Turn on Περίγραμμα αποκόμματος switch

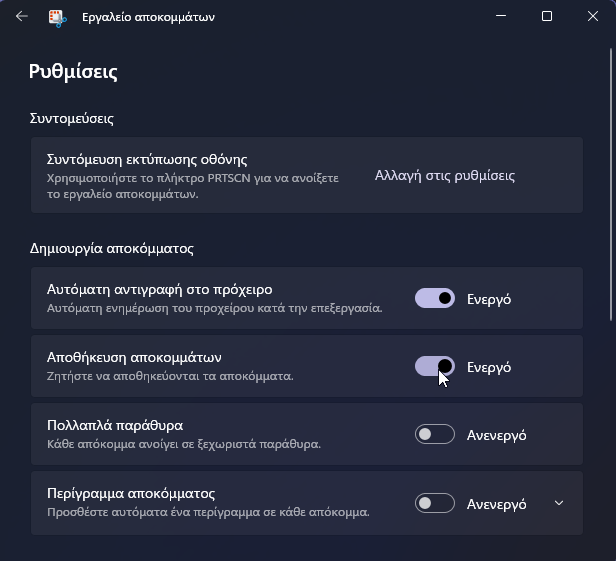(x=435, y=503)
